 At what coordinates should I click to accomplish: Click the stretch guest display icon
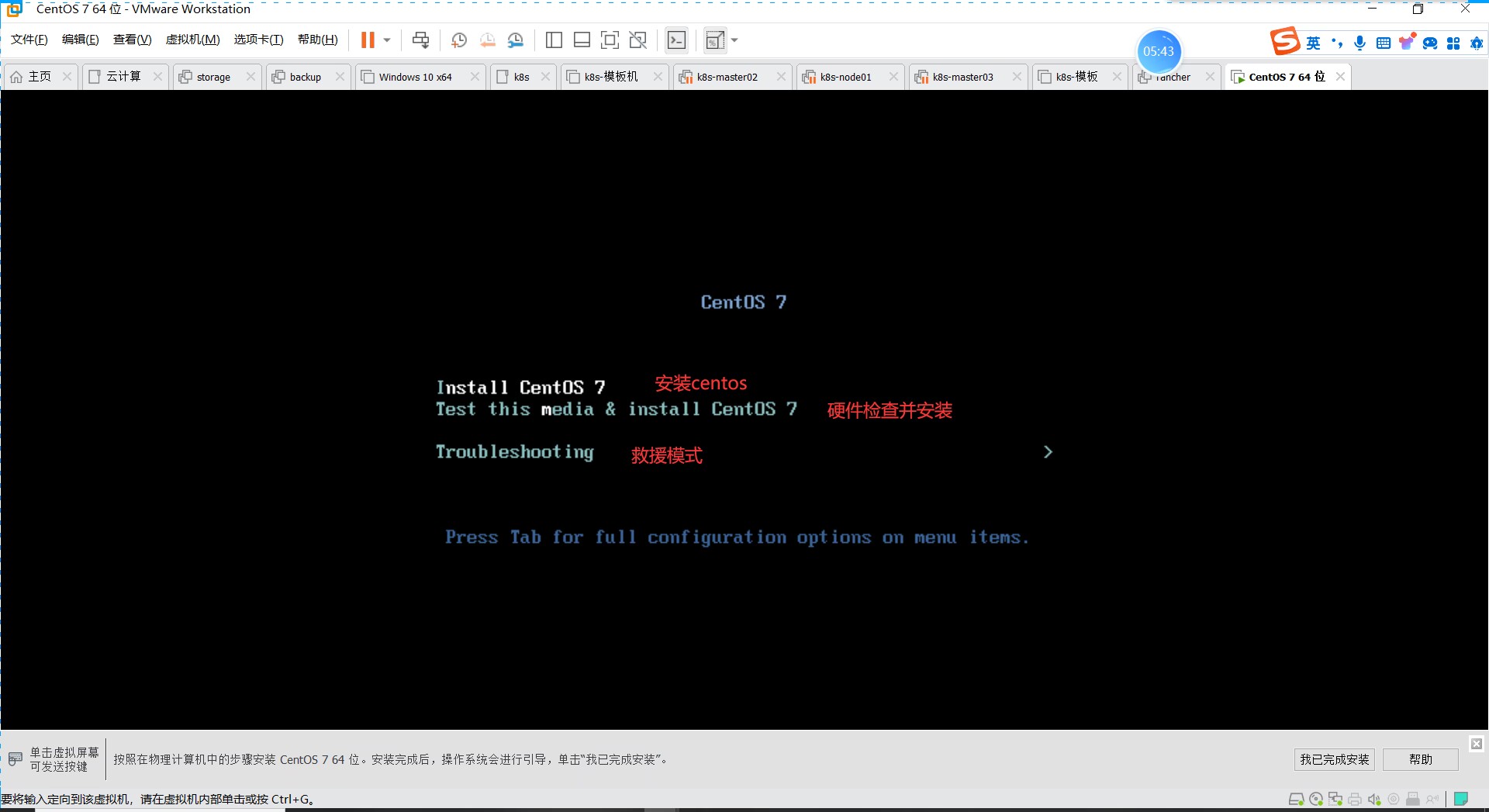pyautogui.click(x=715, y=40)
